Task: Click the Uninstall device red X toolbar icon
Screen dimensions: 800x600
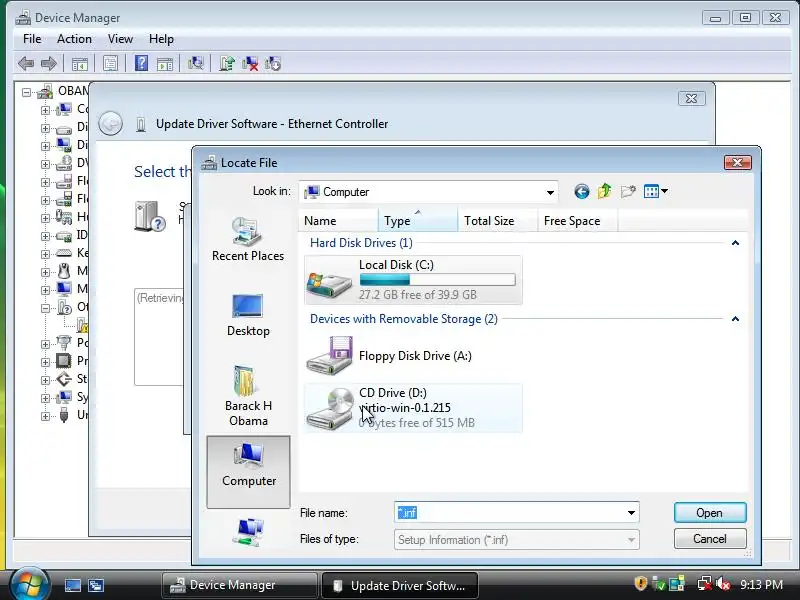Action: [x=250, y=63]
